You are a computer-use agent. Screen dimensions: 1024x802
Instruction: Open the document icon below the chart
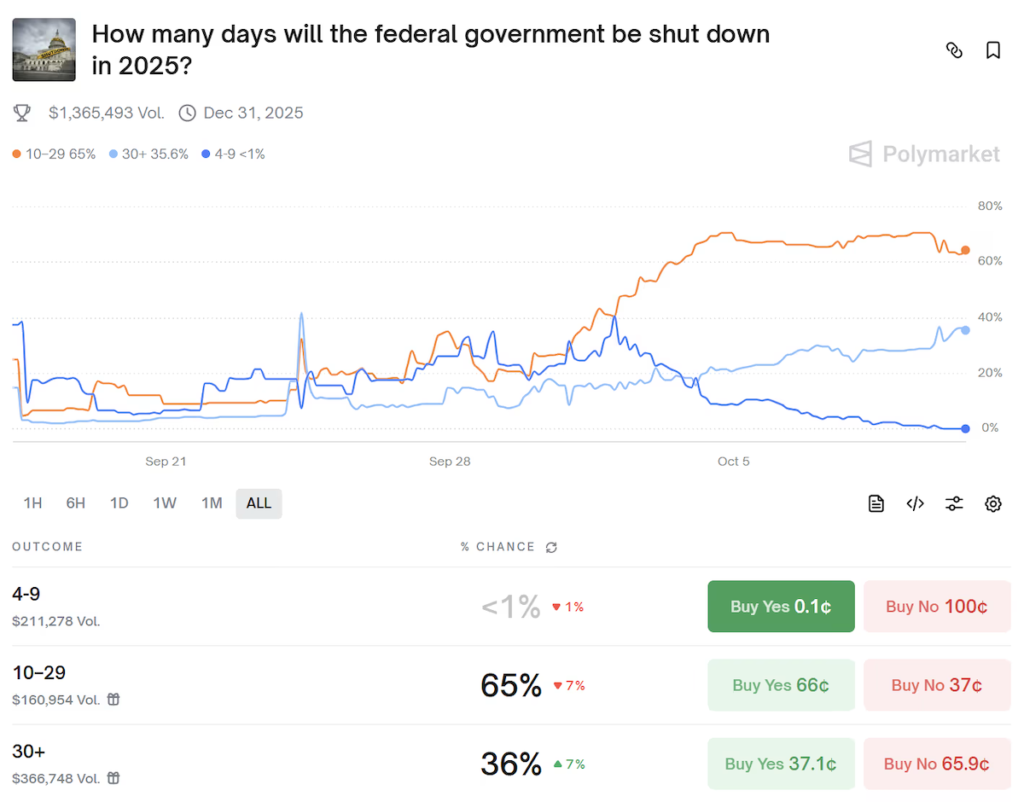(876, 503)
